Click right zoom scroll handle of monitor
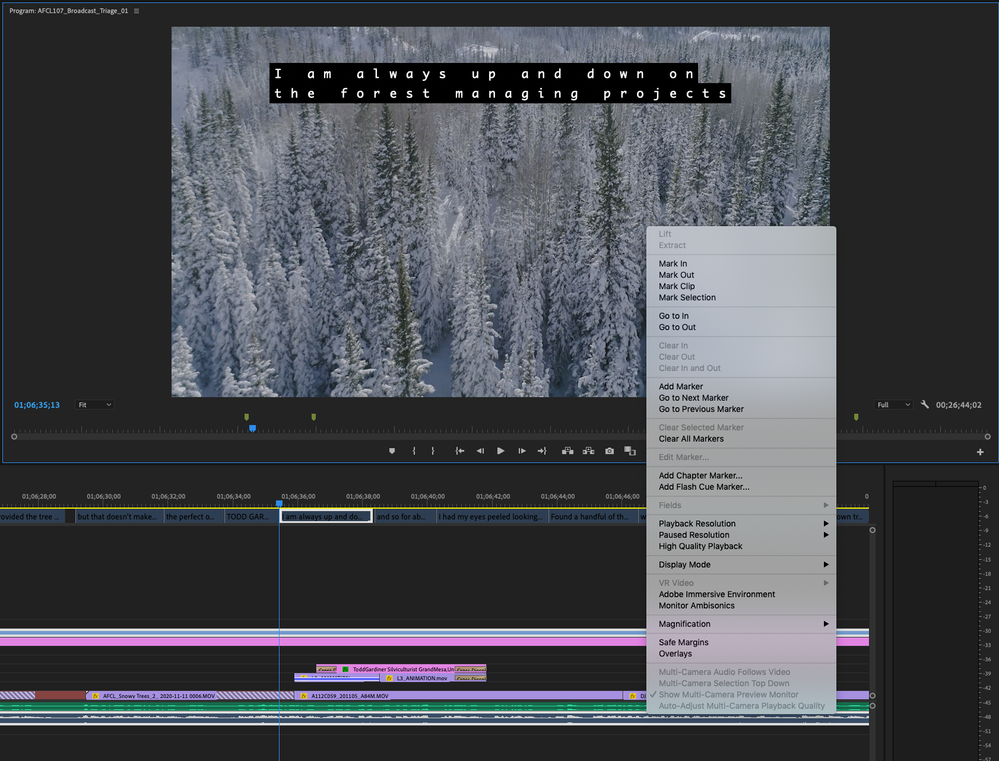The width and height of the screenshot is (999, 761). [x=988, y=437]
